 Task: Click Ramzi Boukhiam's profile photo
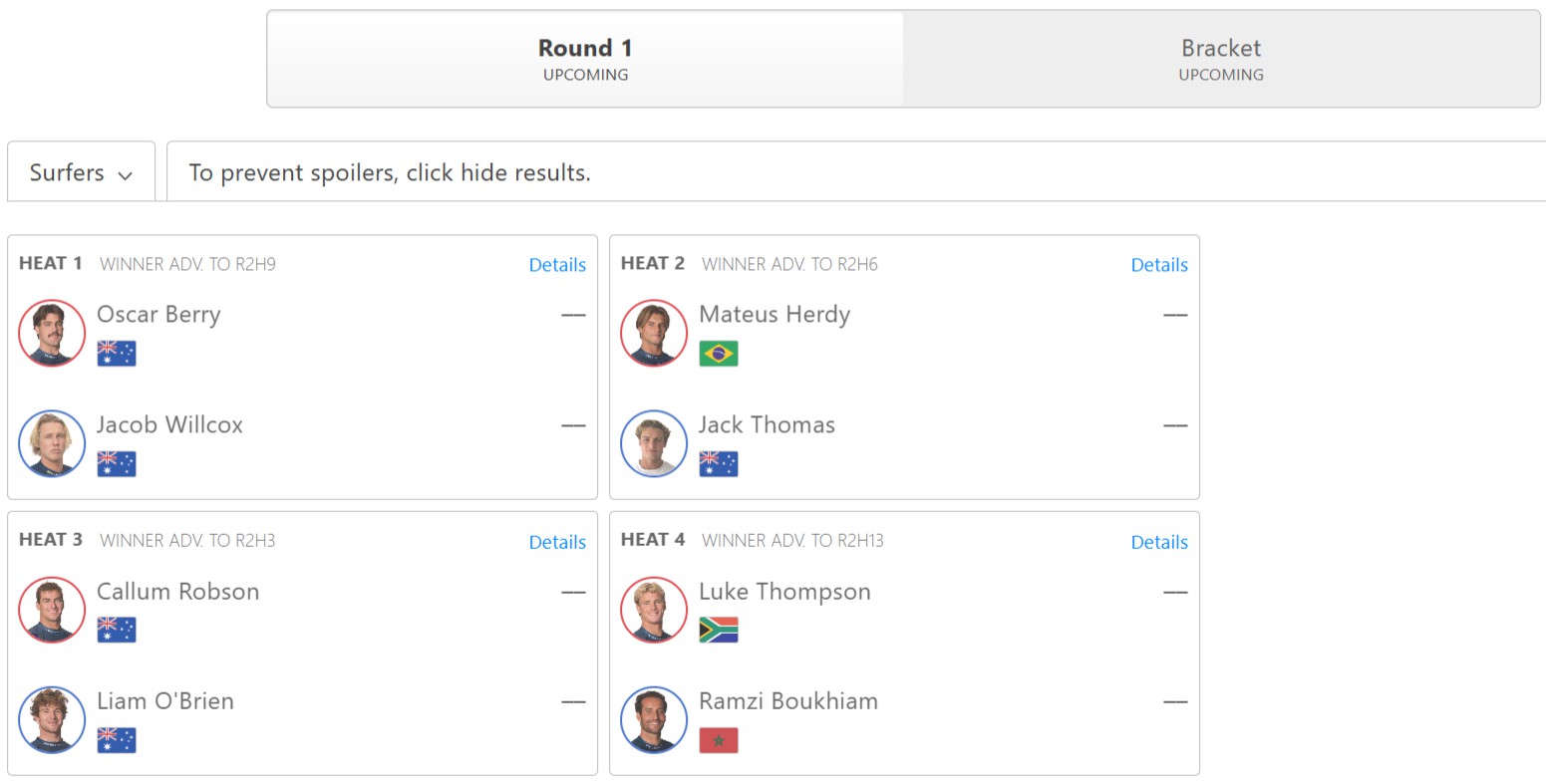tap(654, 719)
